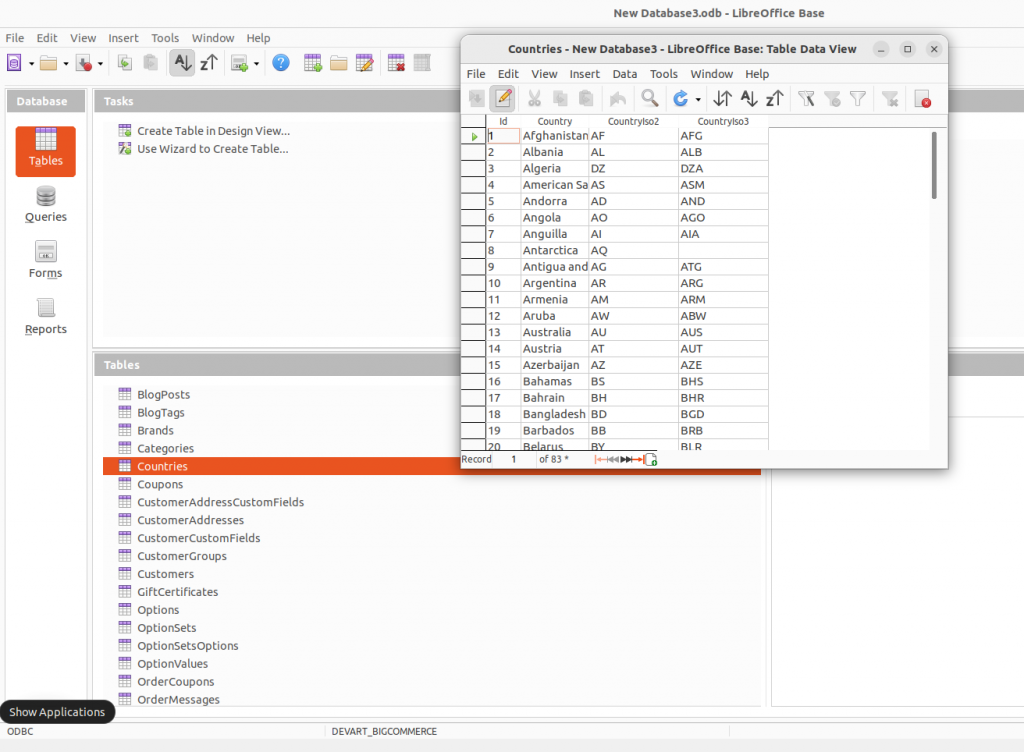Image resolution: width=1024 pixels, height=752 pixels.
Task: Click the Paste icon in data view toolbar
Action: pyautogui.click(x=586, y=99)
